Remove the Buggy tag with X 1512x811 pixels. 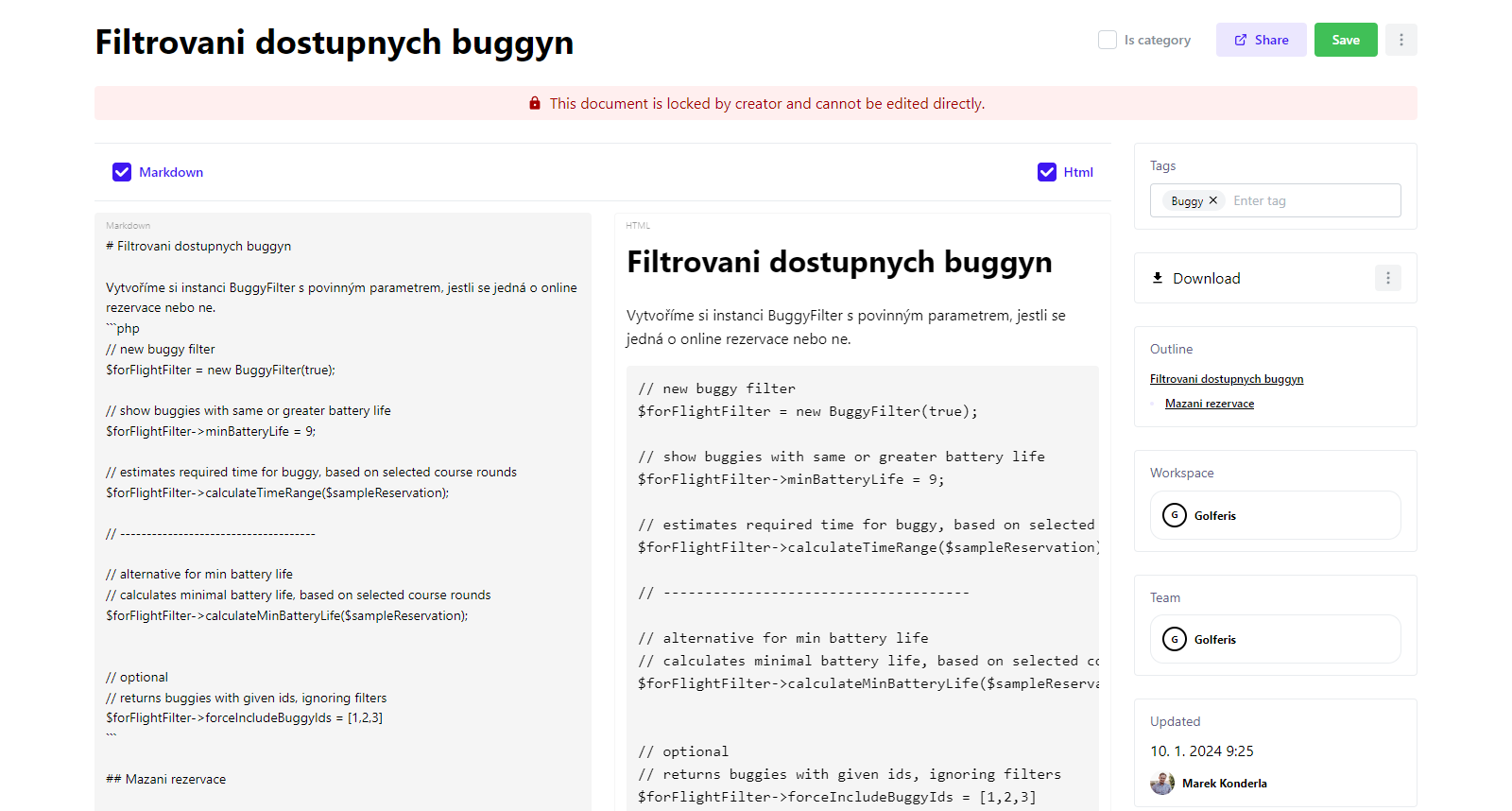coord(1213,200)
